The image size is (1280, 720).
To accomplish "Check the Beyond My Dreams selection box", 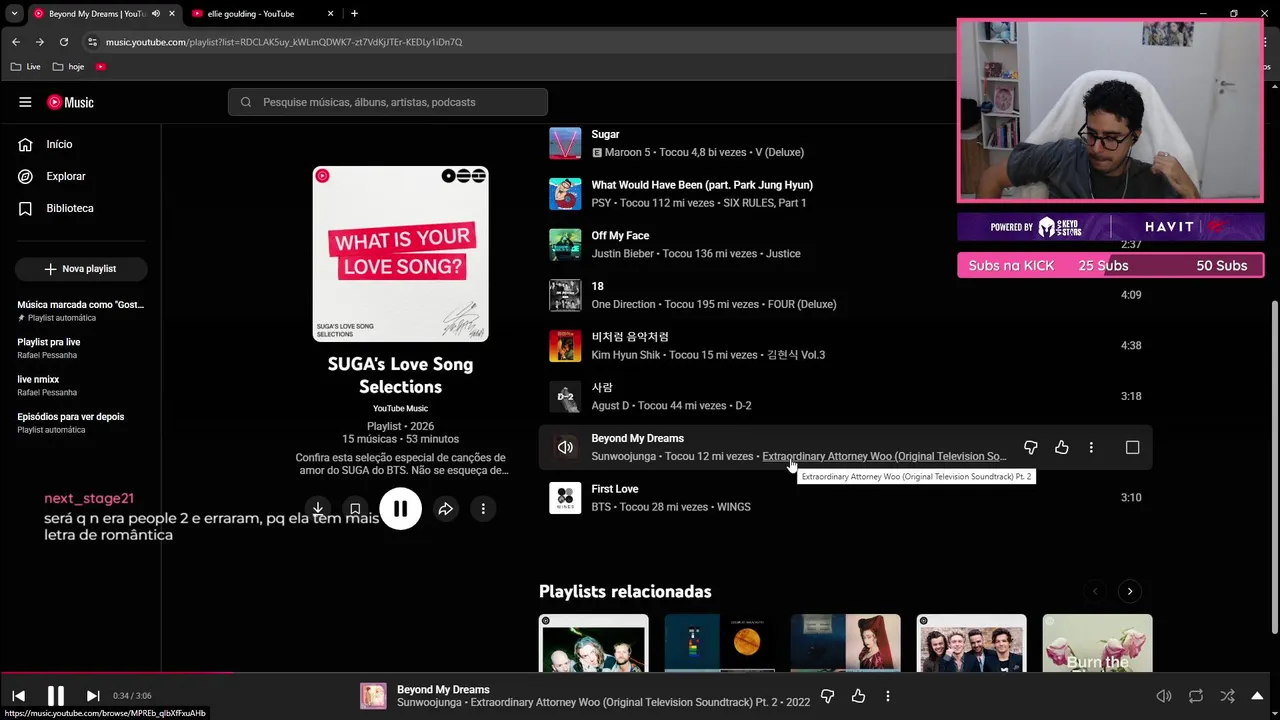I will 1132,447.
